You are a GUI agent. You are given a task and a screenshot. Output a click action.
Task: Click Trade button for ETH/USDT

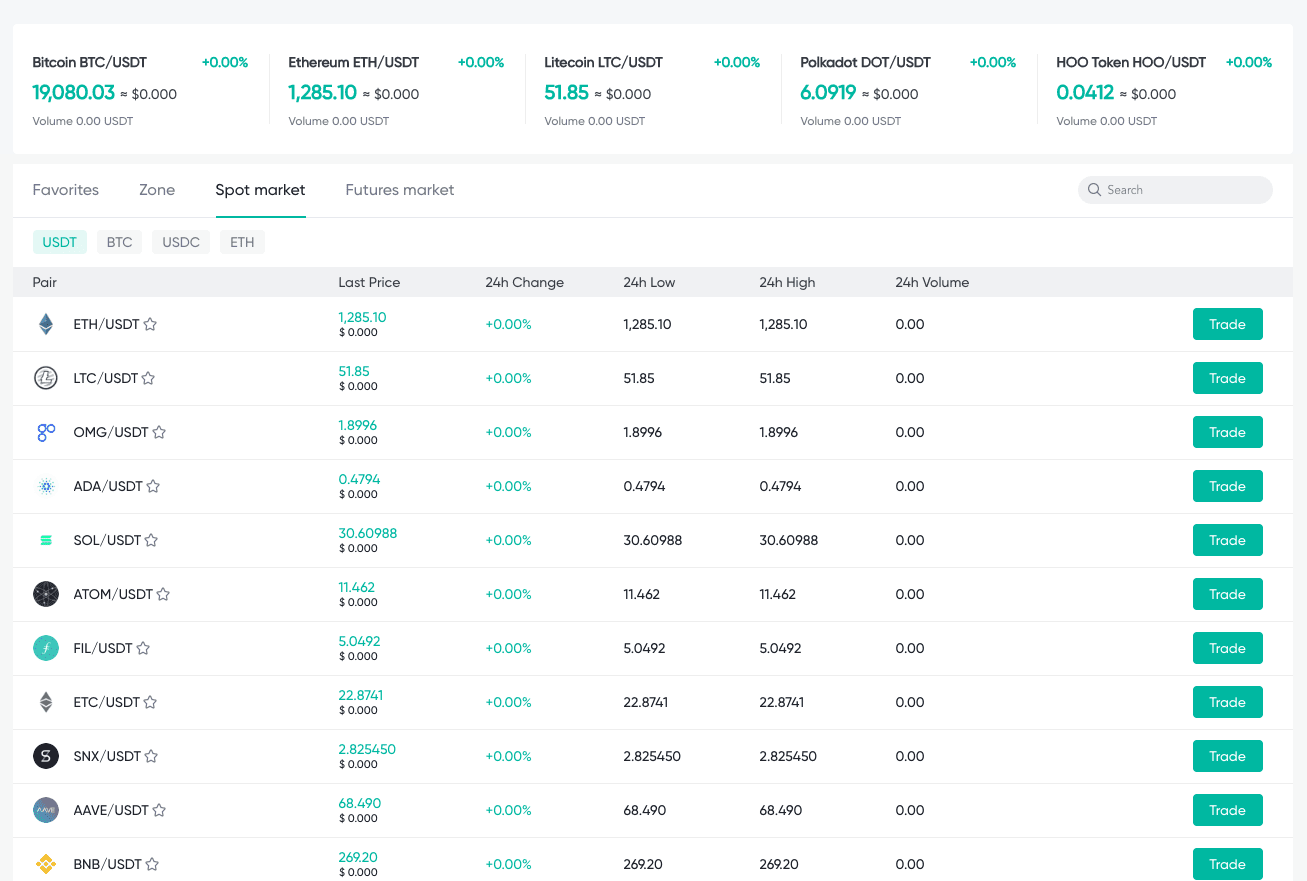(x=1227, y=324)
